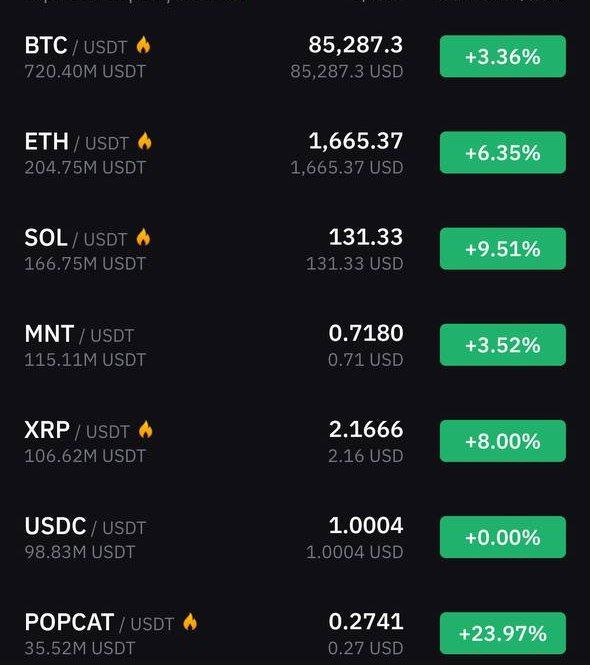
Task: Click the +6.35% change badge for ETH
Action: (x=503, y=153)
